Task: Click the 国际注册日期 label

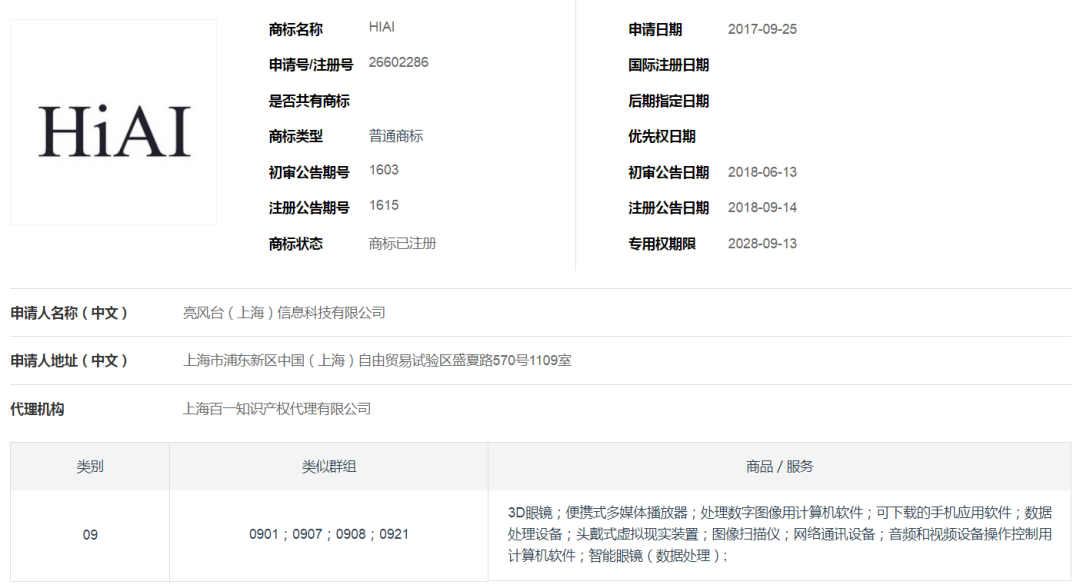Action: (x=668, y=65)
